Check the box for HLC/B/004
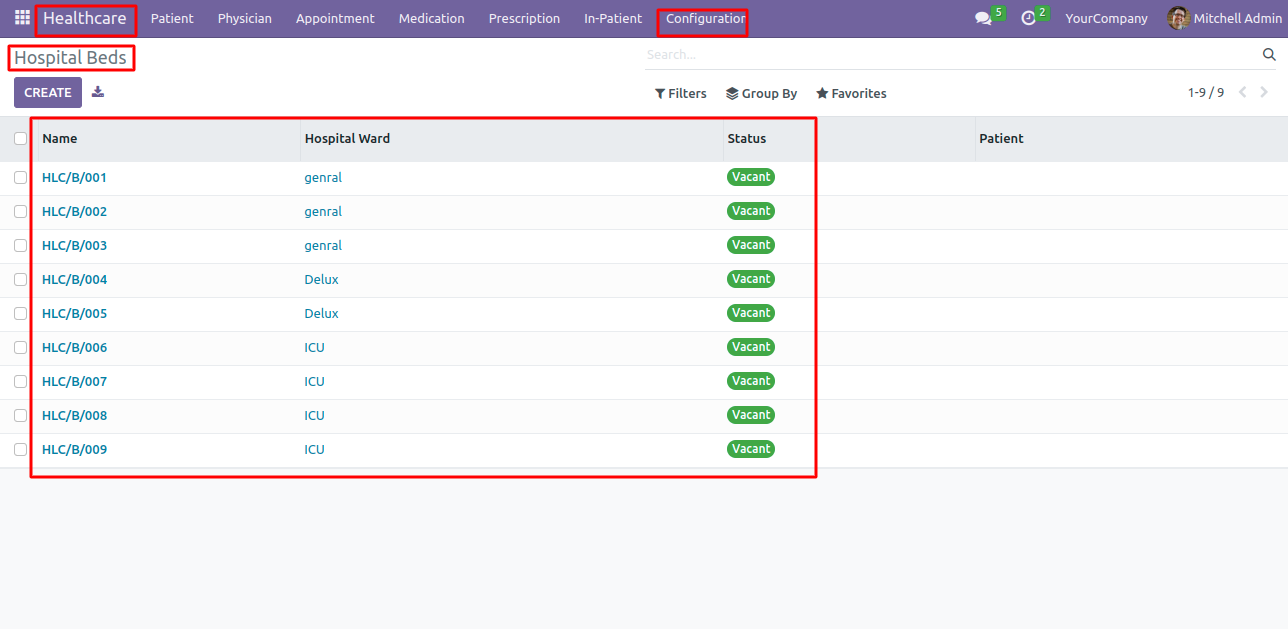 coord(20,280)
